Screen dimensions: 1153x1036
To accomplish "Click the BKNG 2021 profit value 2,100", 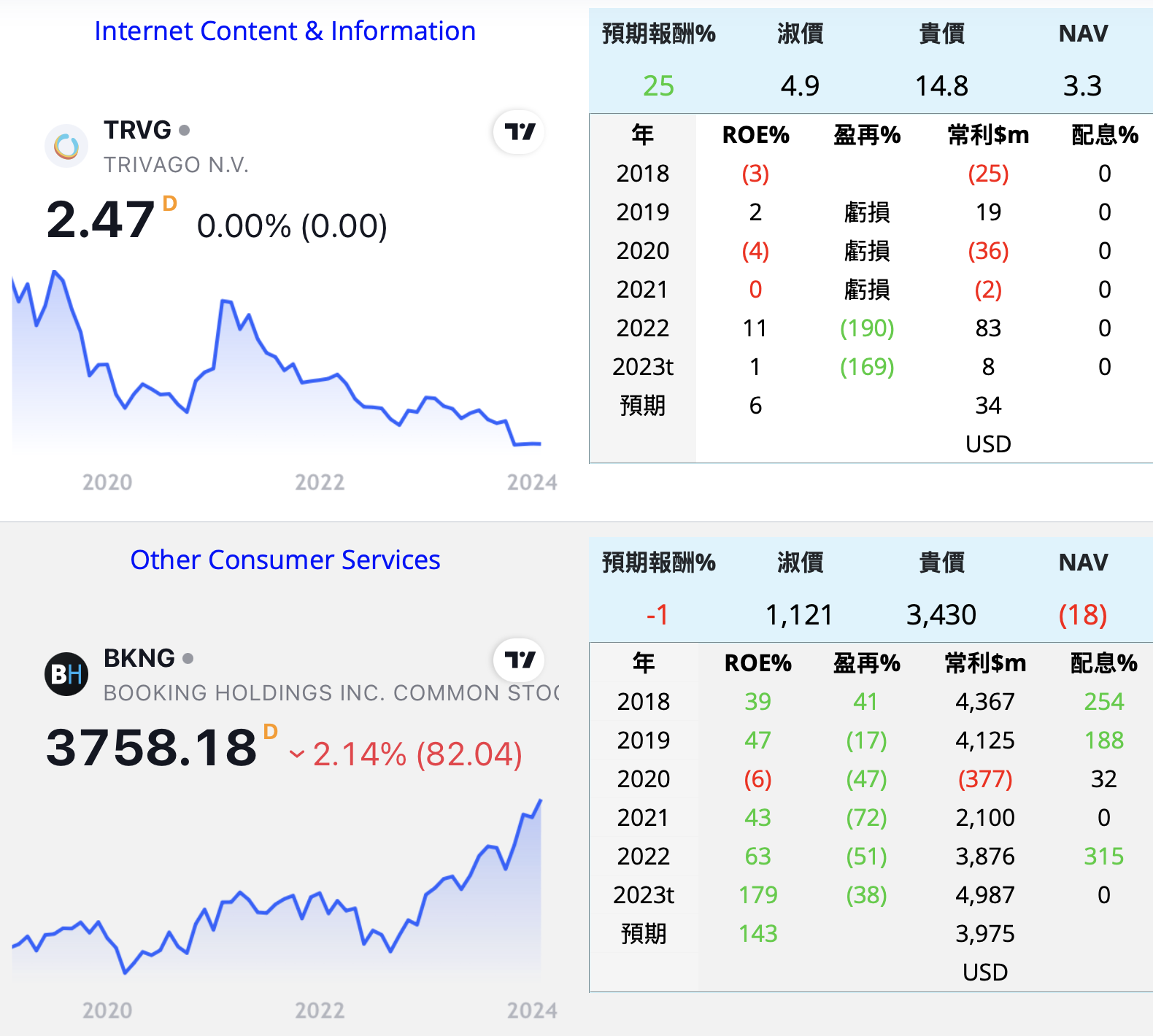I will 985,818.
